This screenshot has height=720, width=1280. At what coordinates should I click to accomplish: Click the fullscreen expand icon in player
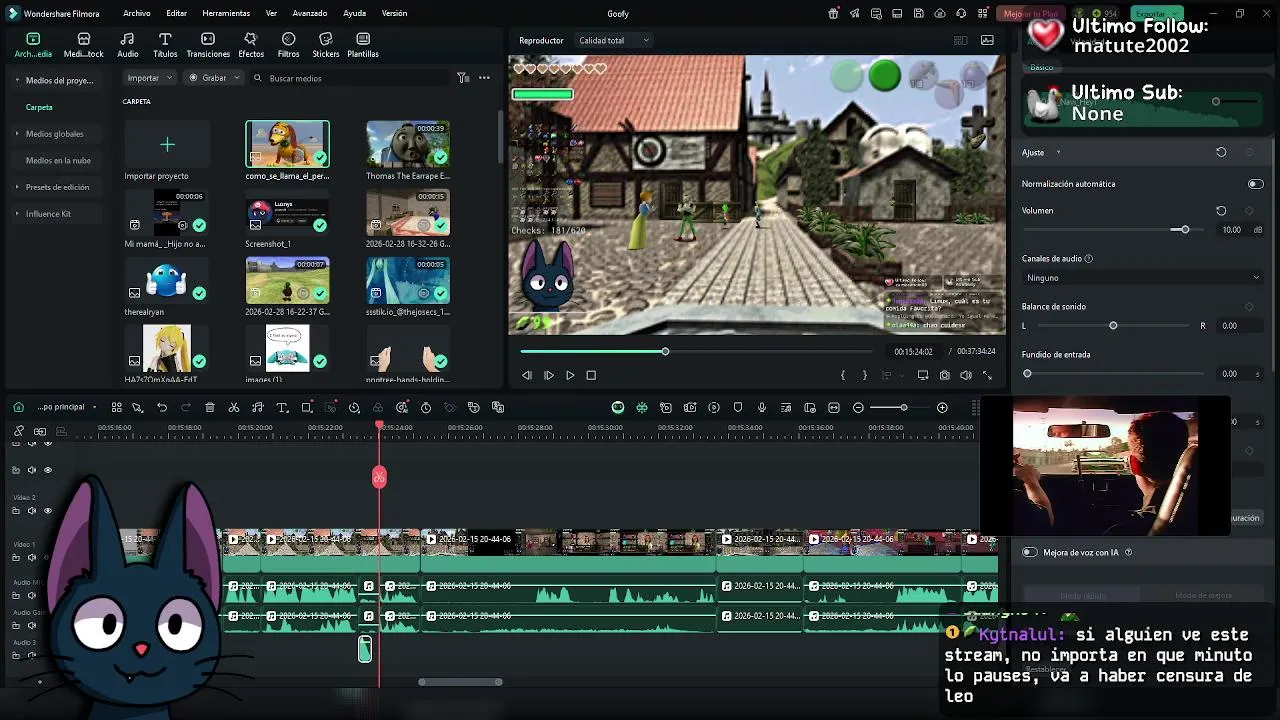click(x=988, y=375)
